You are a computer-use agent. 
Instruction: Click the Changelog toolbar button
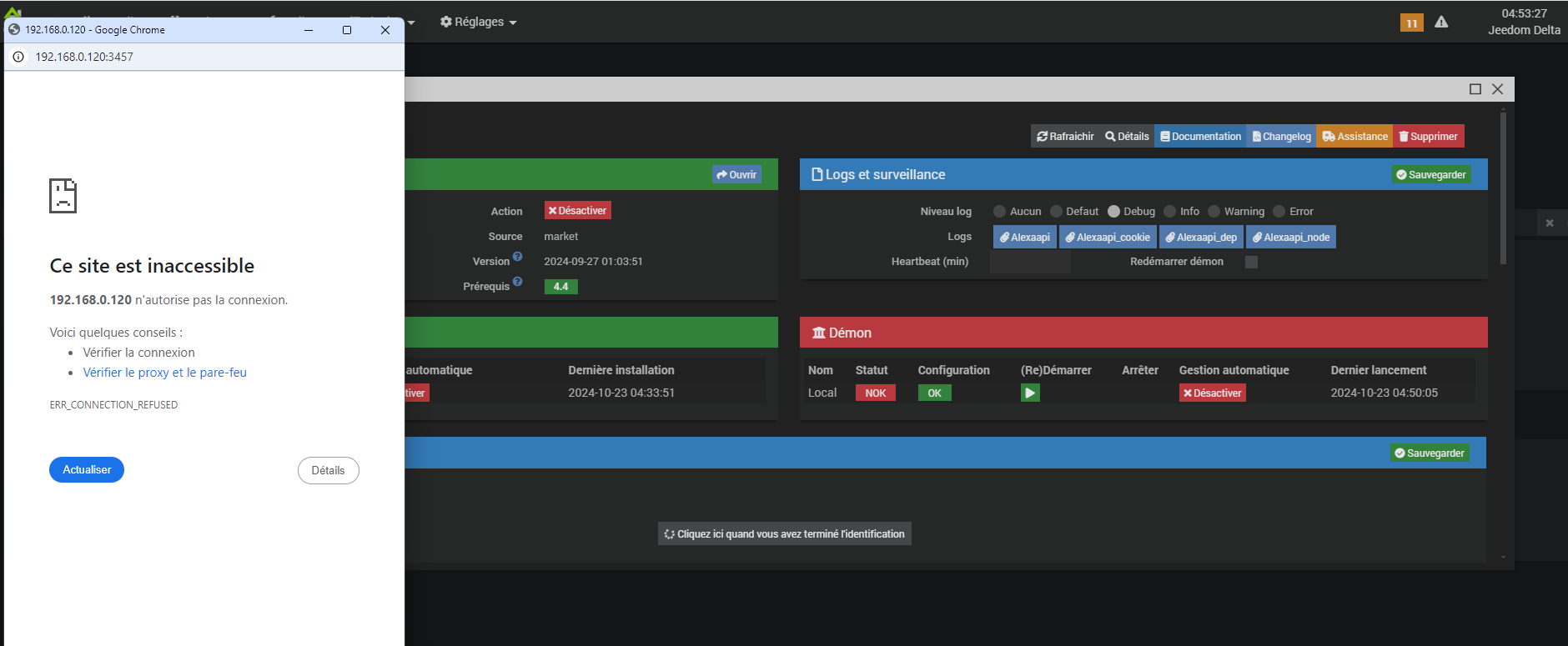pyautogui.click(x=1281, y=137)
